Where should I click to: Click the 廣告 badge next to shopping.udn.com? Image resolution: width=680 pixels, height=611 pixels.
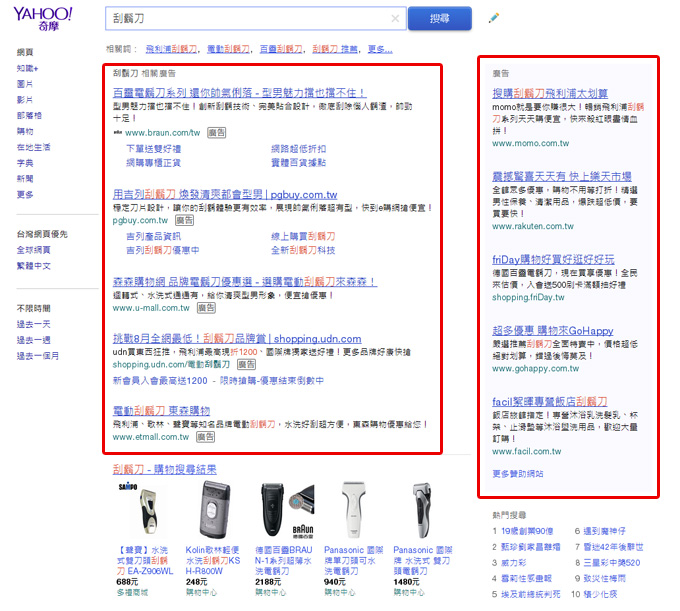pyautogui.click(x=246, y=365)
